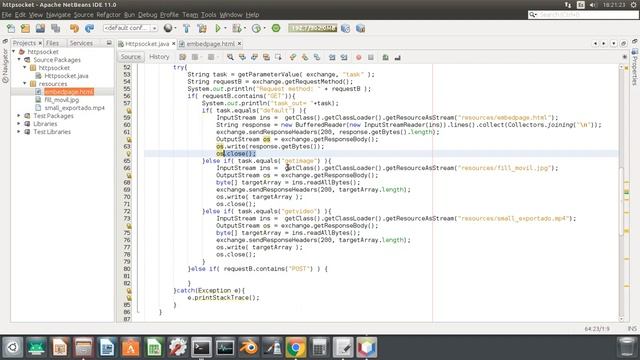Viewport: 640px width, 360px height.
Task: Click the INS insert mode status indicator
Action: click(x=632, y=329)
